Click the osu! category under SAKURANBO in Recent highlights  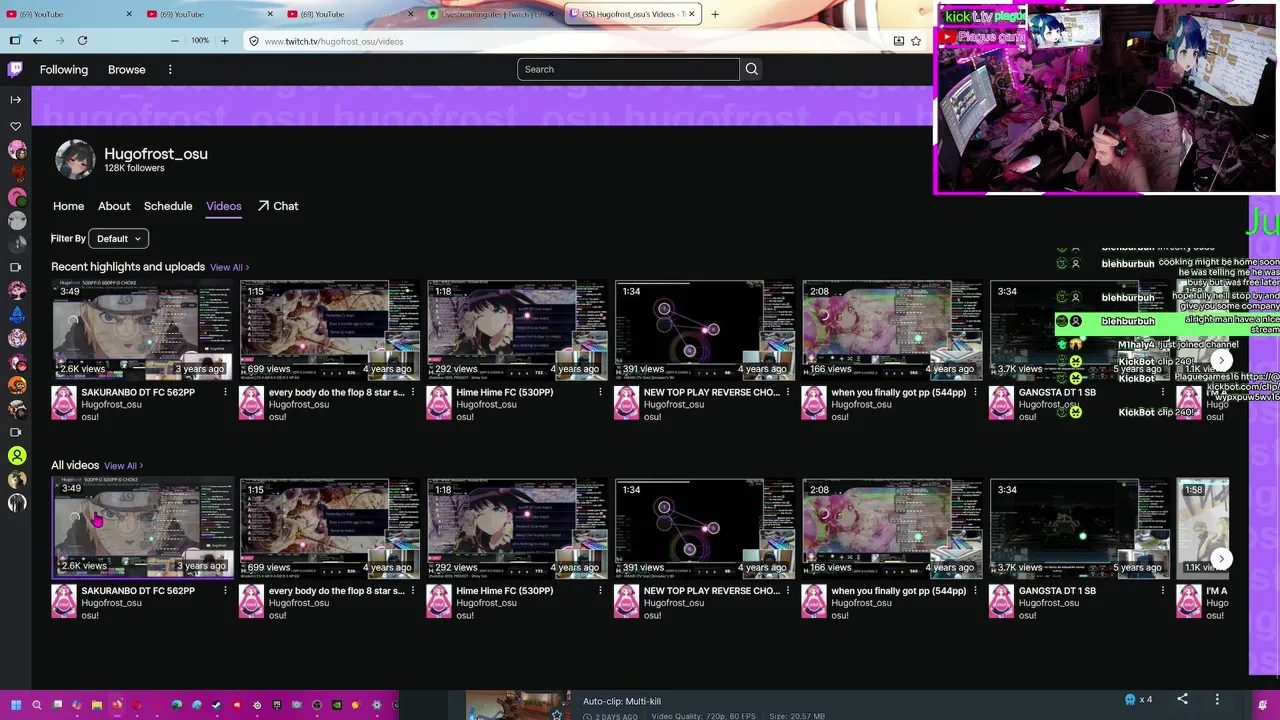click(x=90, y=417)
